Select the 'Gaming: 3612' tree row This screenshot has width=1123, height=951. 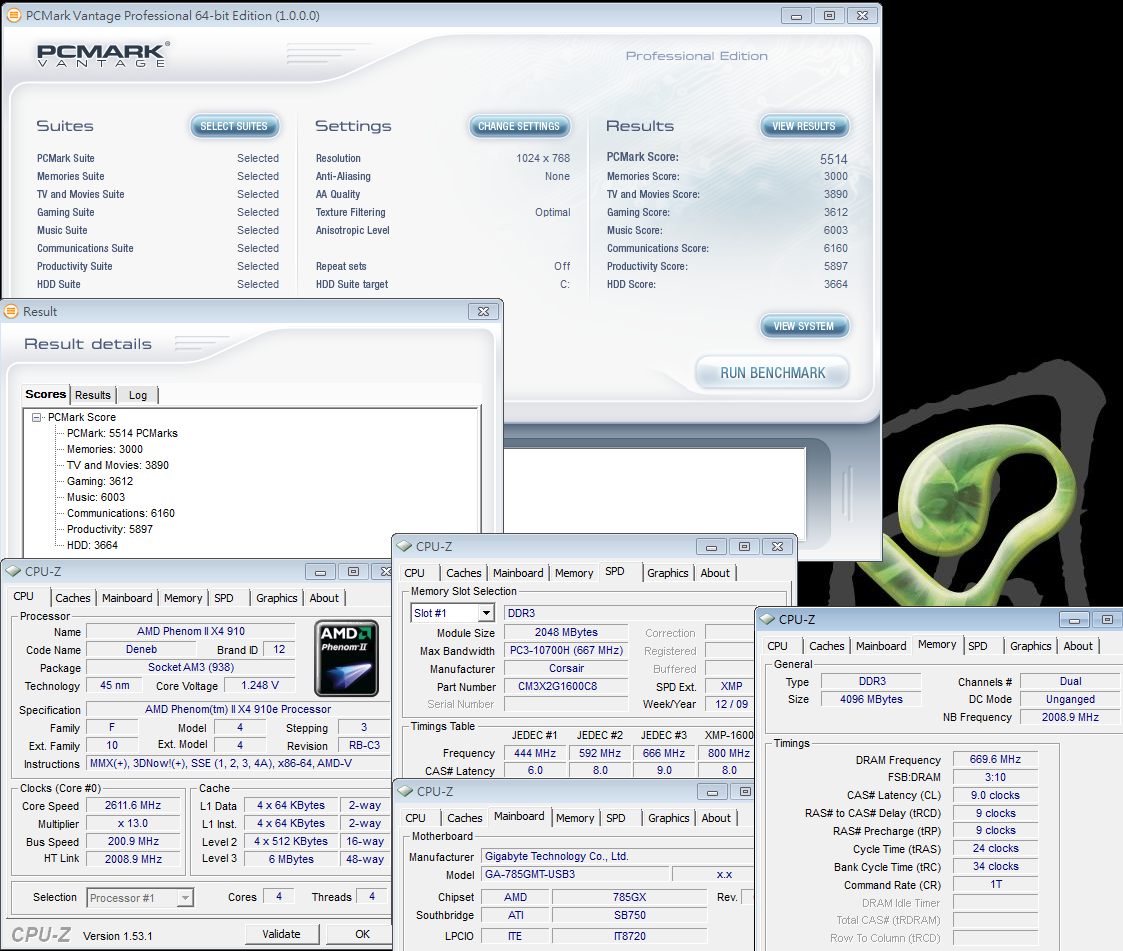[x=100, y=481]
